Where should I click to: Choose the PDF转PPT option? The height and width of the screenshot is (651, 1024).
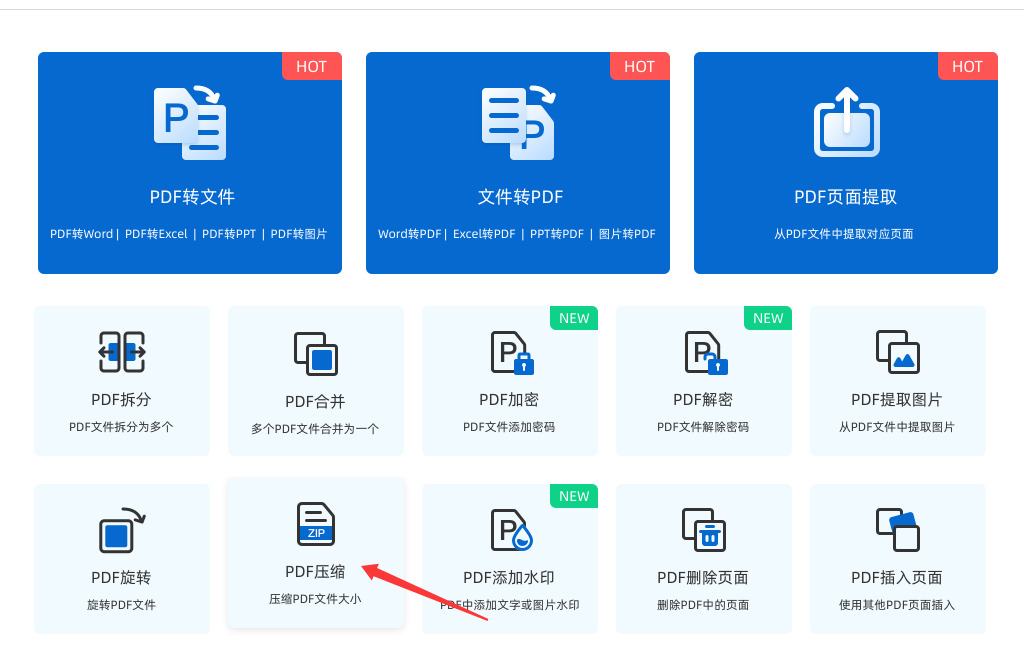229,234
